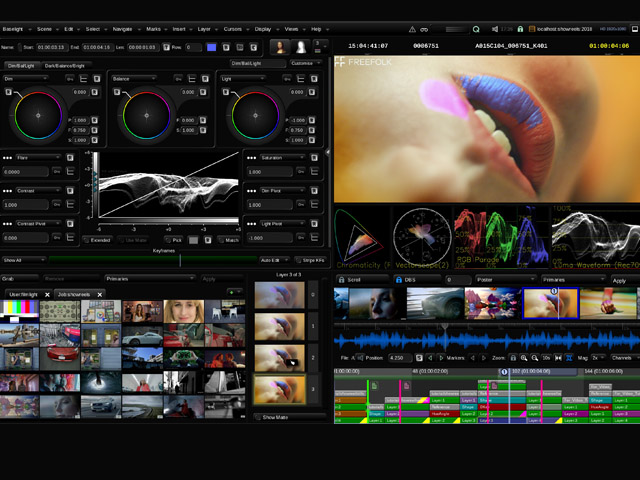Click reset icon beside the grey pick swatch

tap(208, 240)
